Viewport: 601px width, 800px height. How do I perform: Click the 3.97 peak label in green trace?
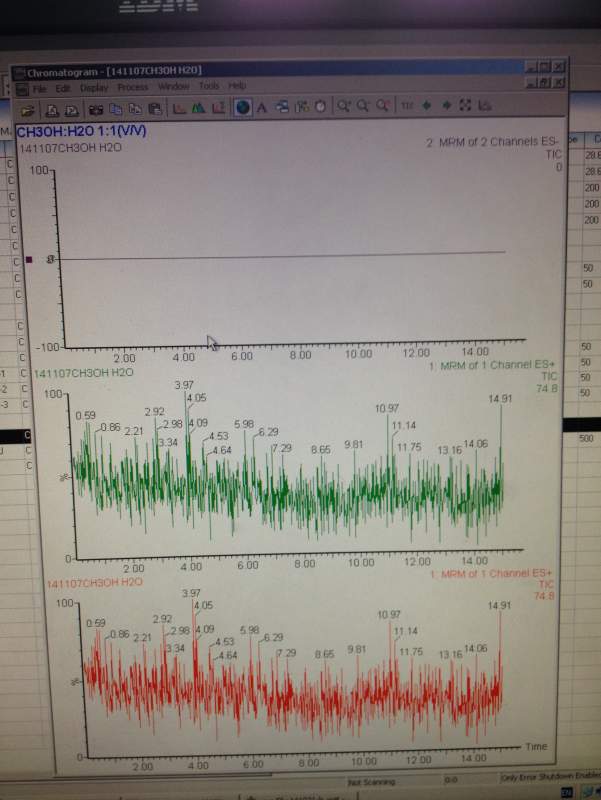point(184,385)
